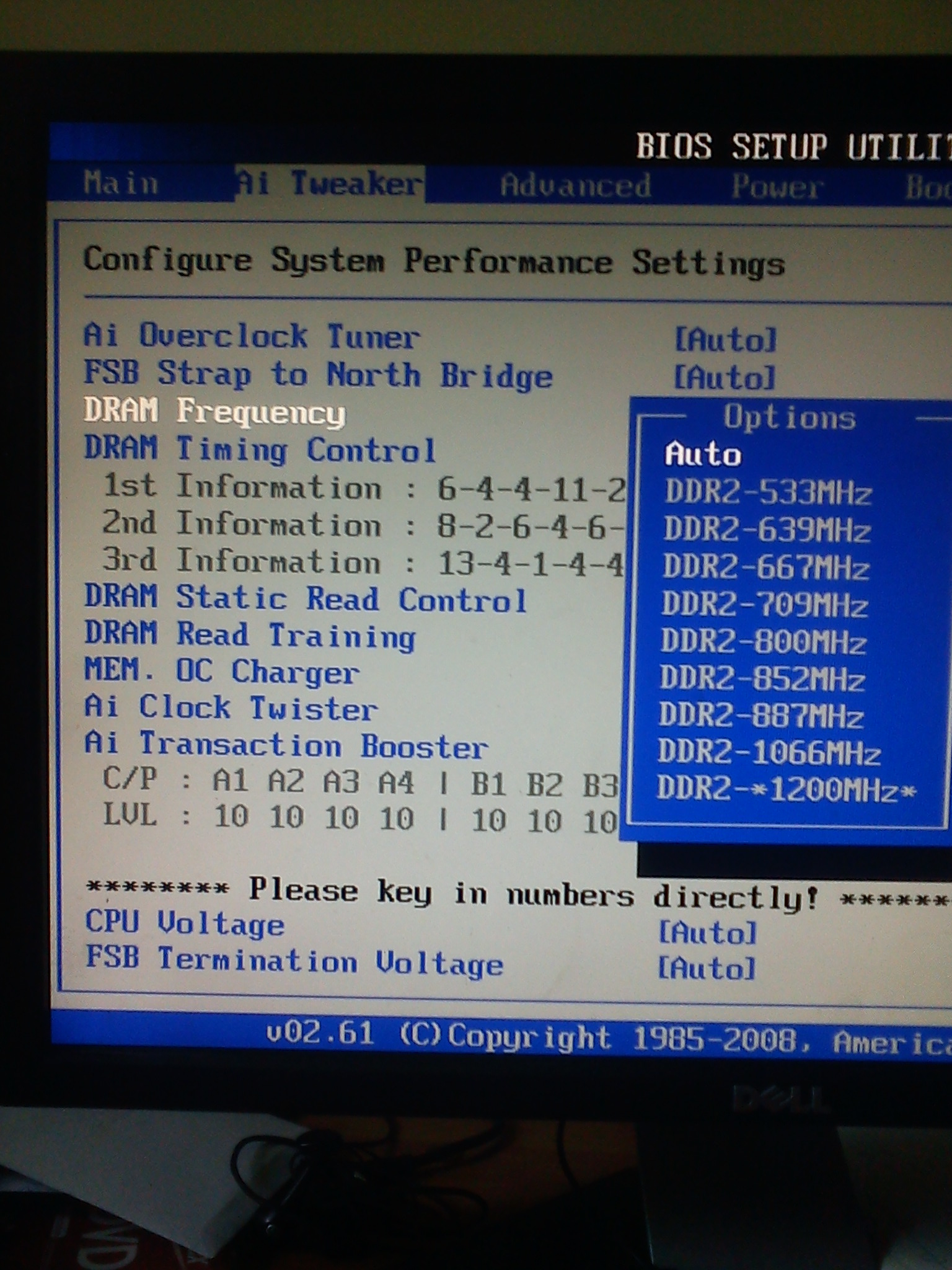Click the Configure System Performance Settings heading
This screenshot has width=952, height=1270.
(x=434, y=261)
